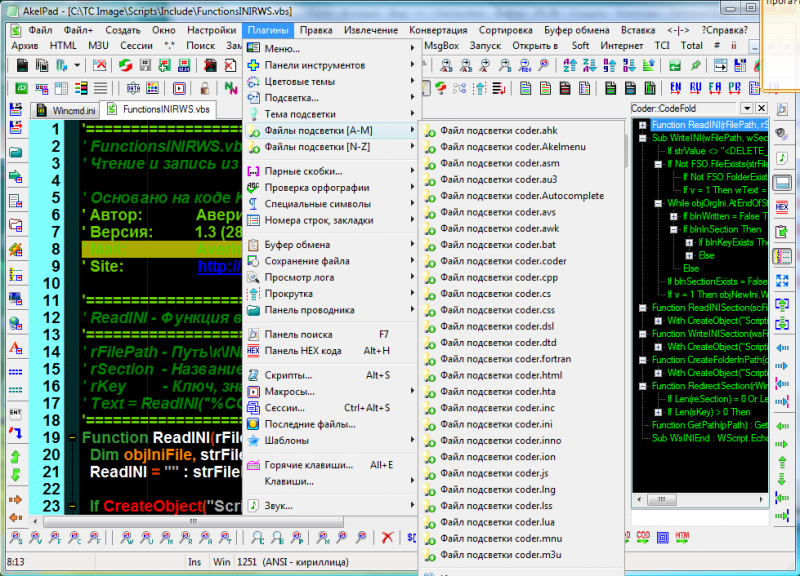This screenshot has height=576, width=800.
Task: Open the Плагины menu in menu bar
Action: [268, 30]
